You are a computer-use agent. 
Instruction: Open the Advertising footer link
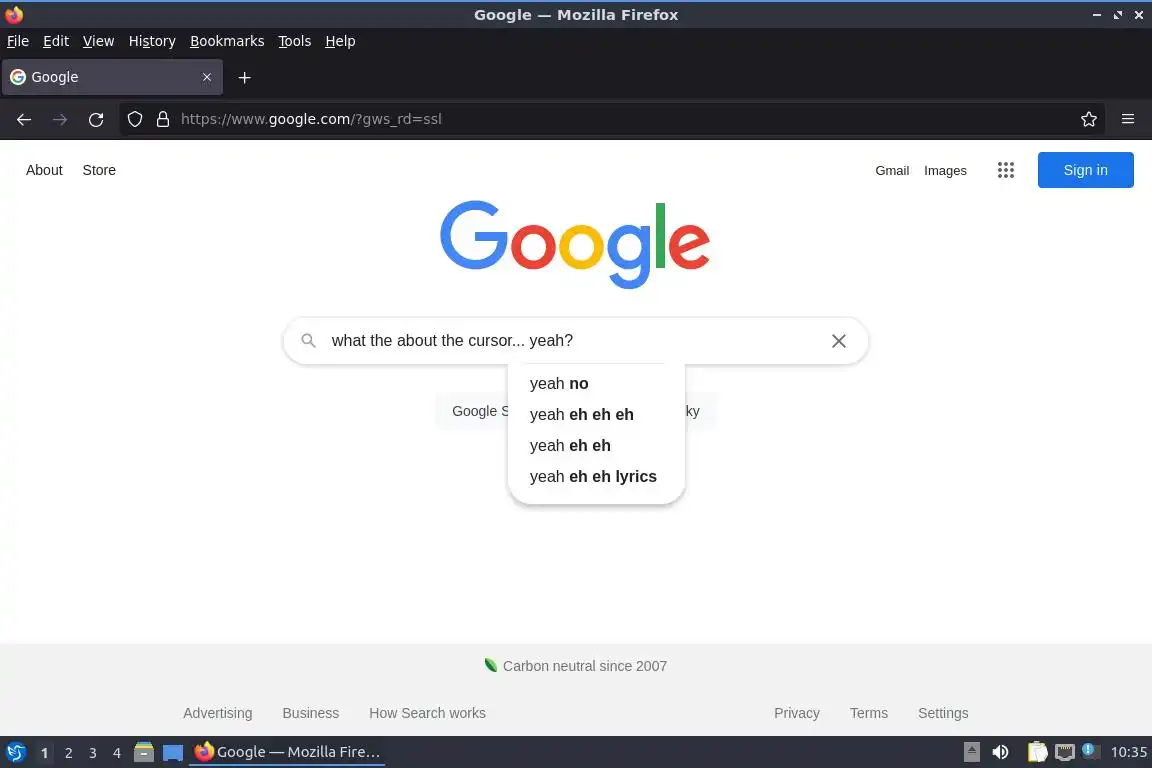tap(217, 713)
